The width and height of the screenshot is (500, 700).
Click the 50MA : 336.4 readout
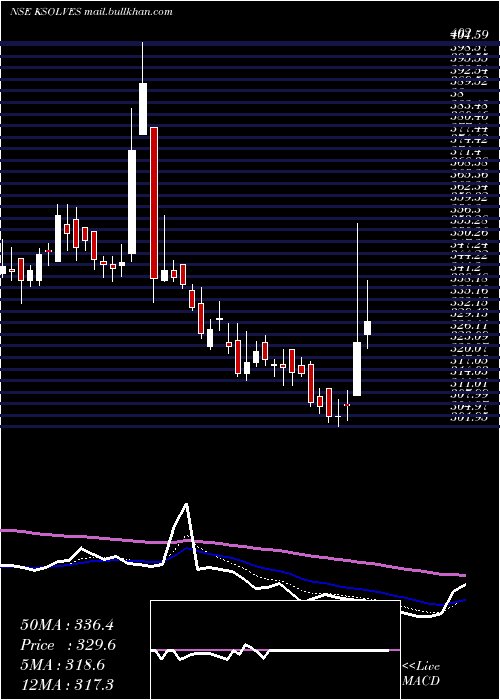tap(69, 625)
